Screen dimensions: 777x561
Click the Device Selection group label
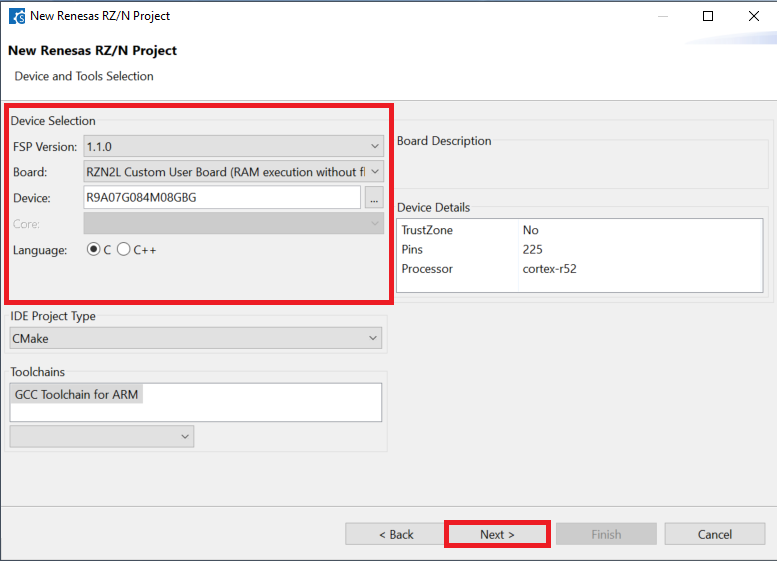tap(53, 121)
